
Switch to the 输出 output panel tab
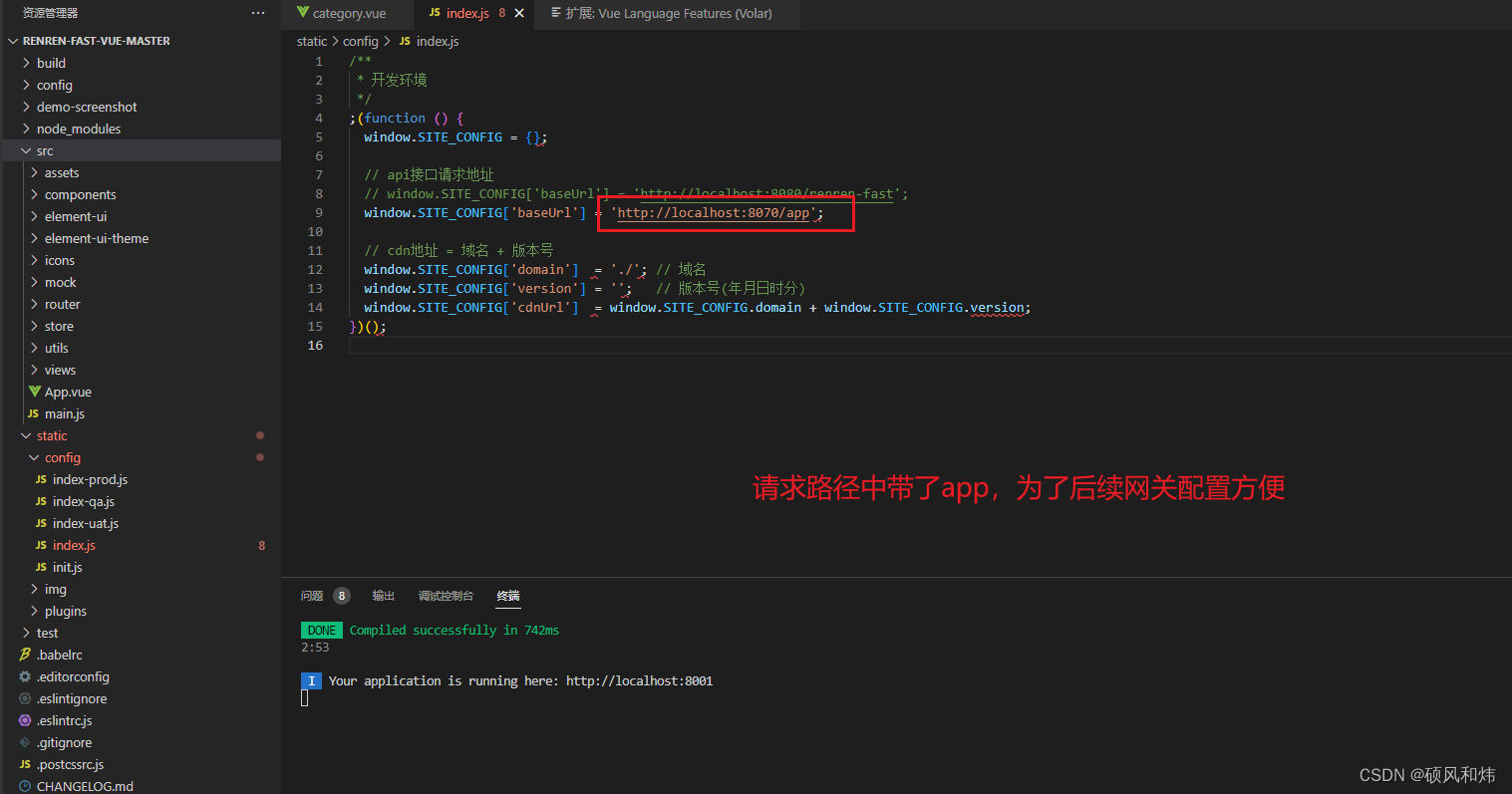pos(384,596)
